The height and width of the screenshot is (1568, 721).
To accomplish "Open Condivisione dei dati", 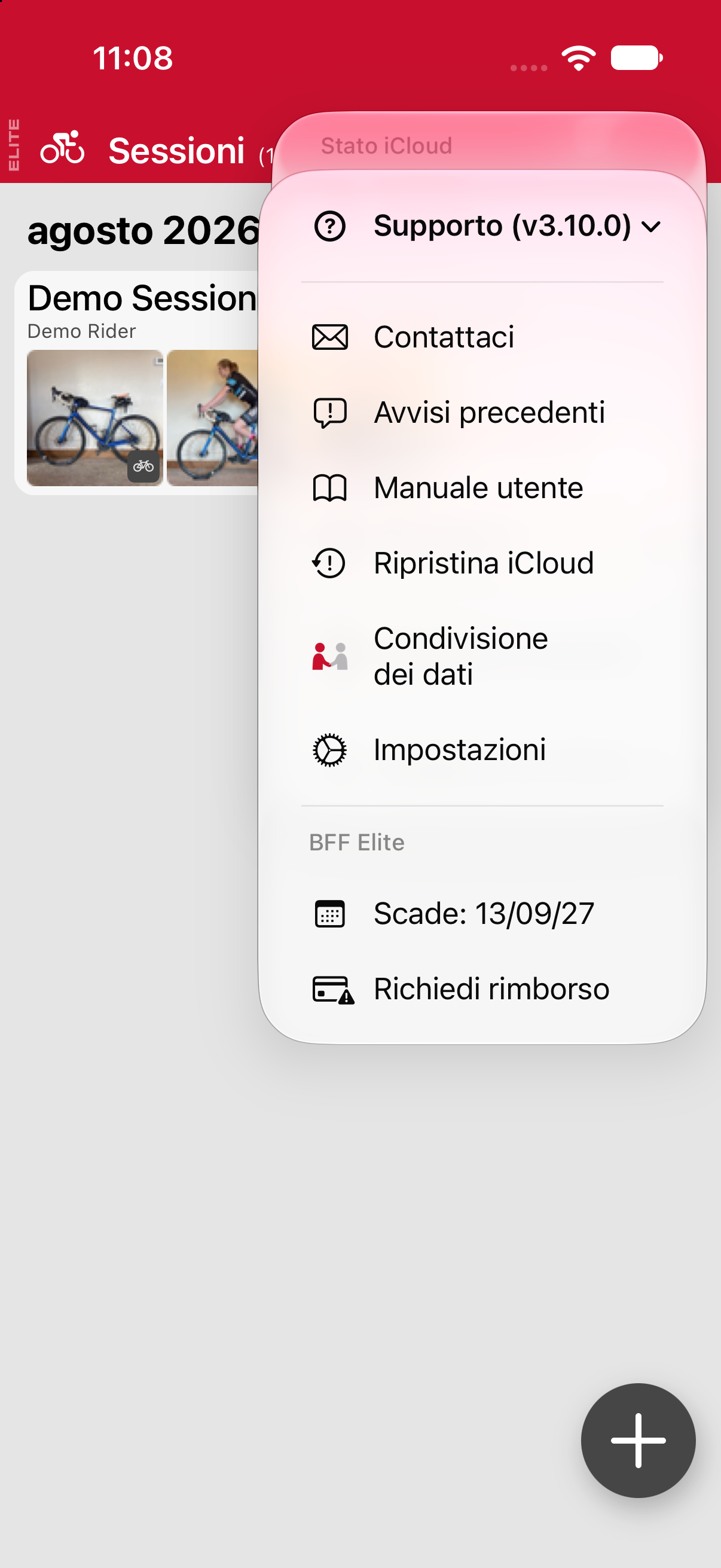I will coord(482,656).
